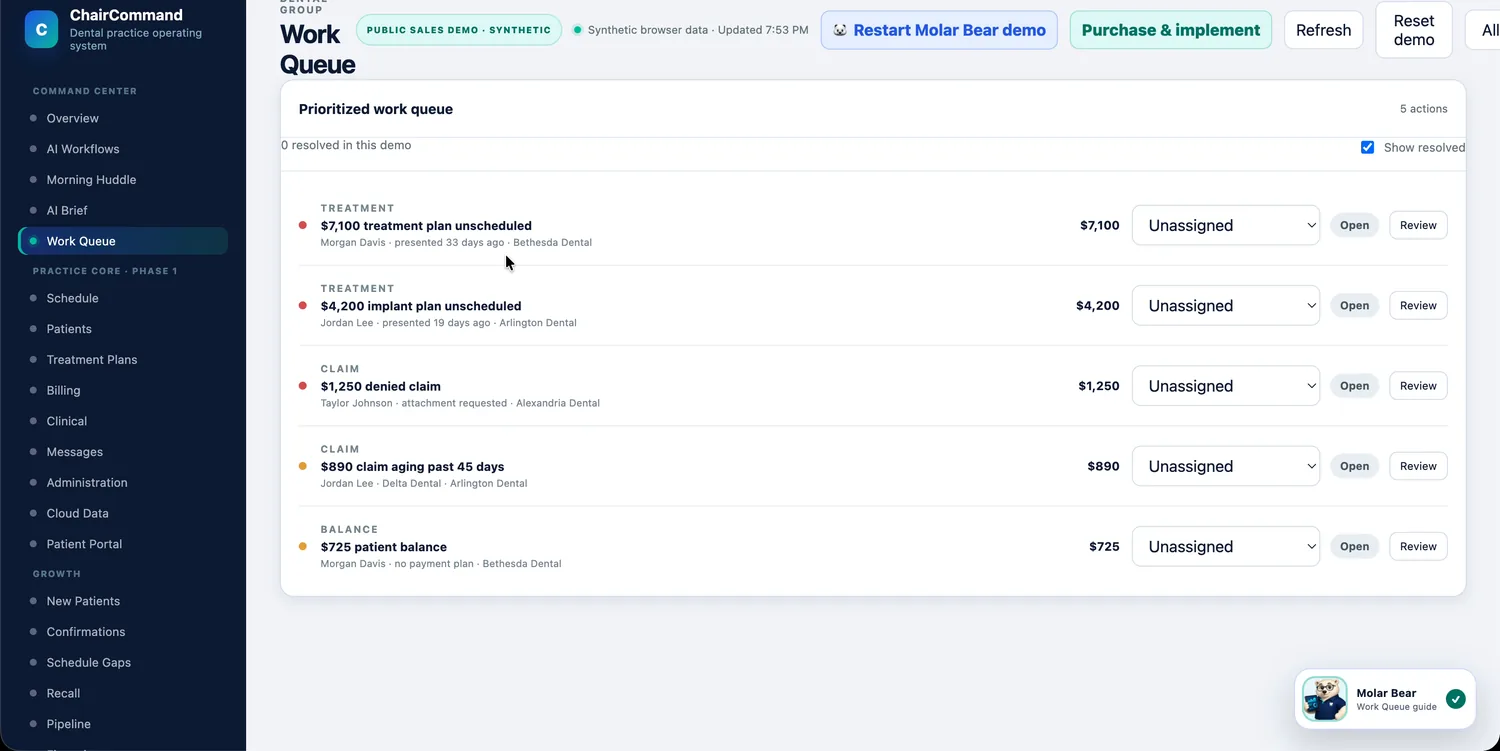
Task: Toggle the Show resolved checkbox
Action: pyautogui.click(x=1367, y=147)
